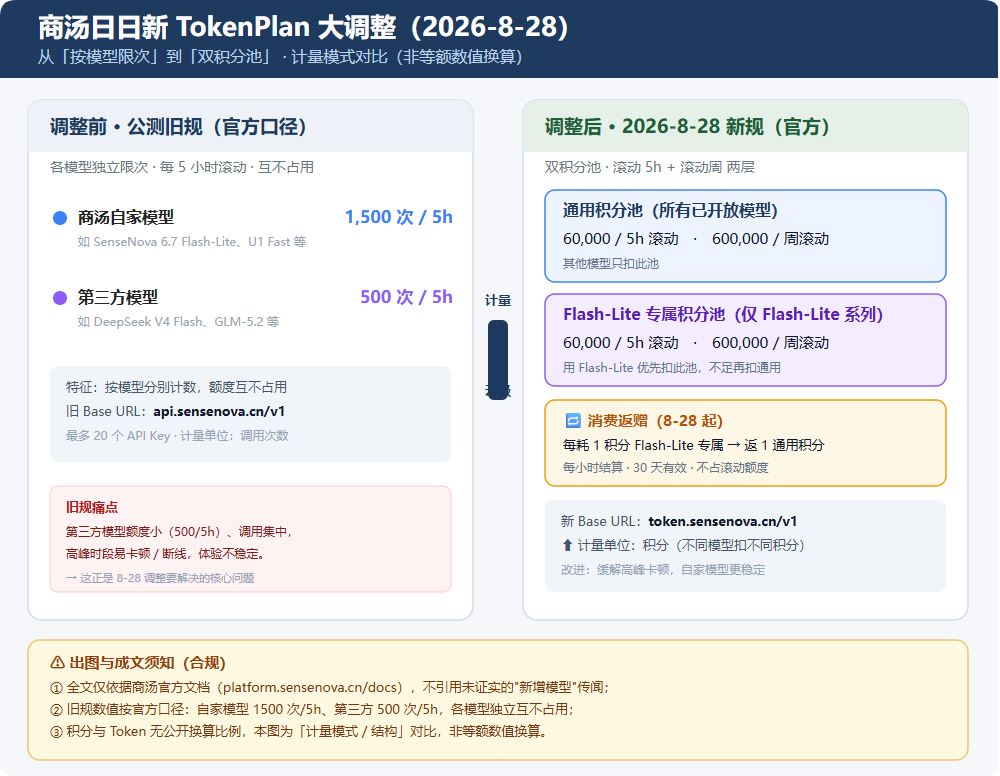Click the label 计量 above the dark bar
Image resolution: width=1000 pixels, height=776 pixels.
(x=498, y=300)
